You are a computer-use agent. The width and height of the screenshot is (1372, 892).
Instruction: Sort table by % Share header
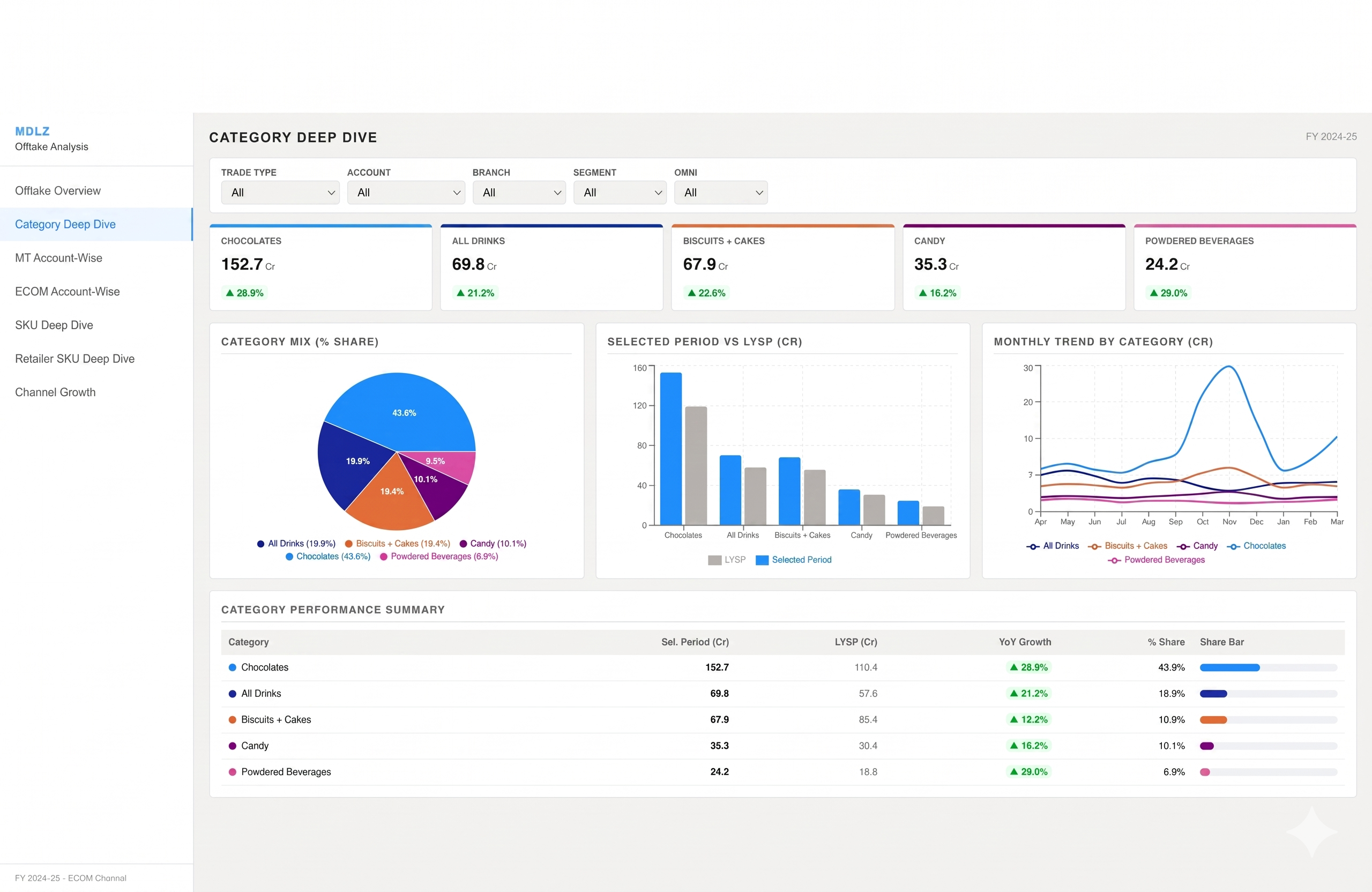click(x=1166, y=642)
